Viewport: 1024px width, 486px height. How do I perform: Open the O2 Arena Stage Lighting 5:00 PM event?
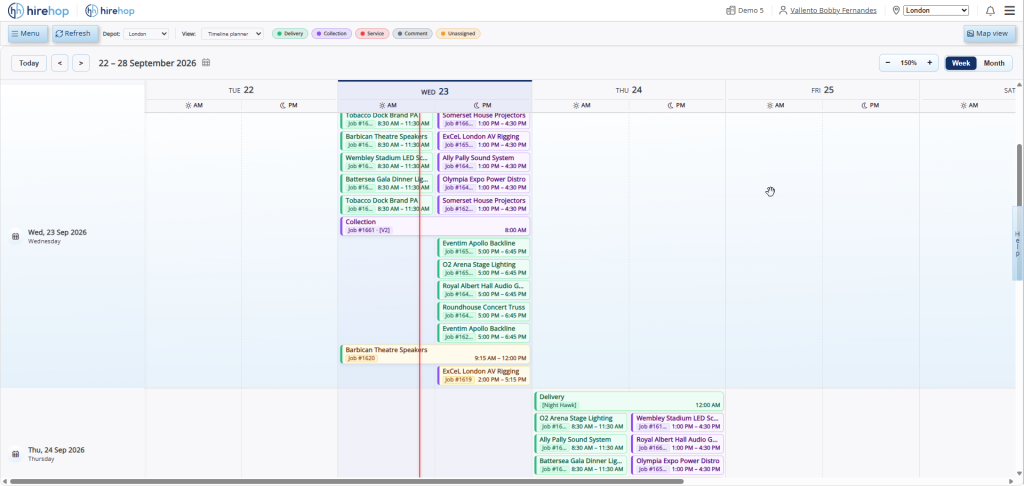[x=483, y=268]
